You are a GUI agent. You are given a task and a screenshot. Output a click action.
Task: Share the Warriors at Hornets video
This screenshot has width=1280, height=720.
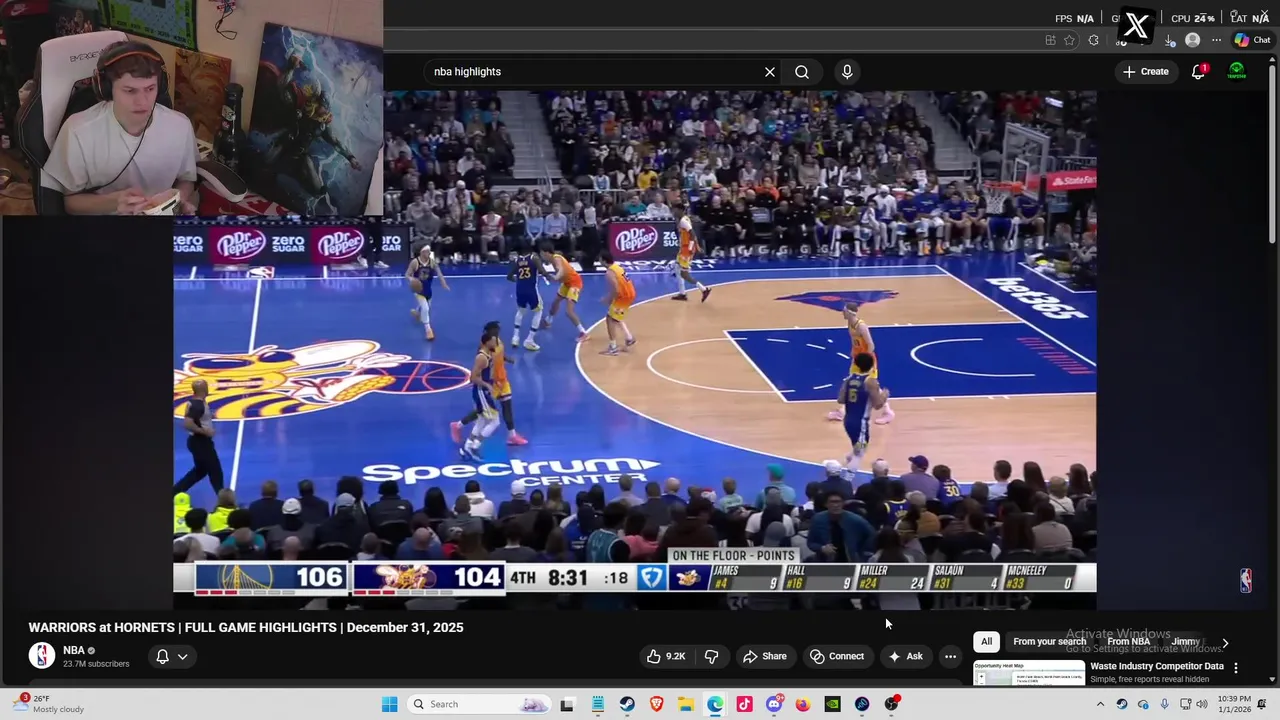(x=764, y=656)
